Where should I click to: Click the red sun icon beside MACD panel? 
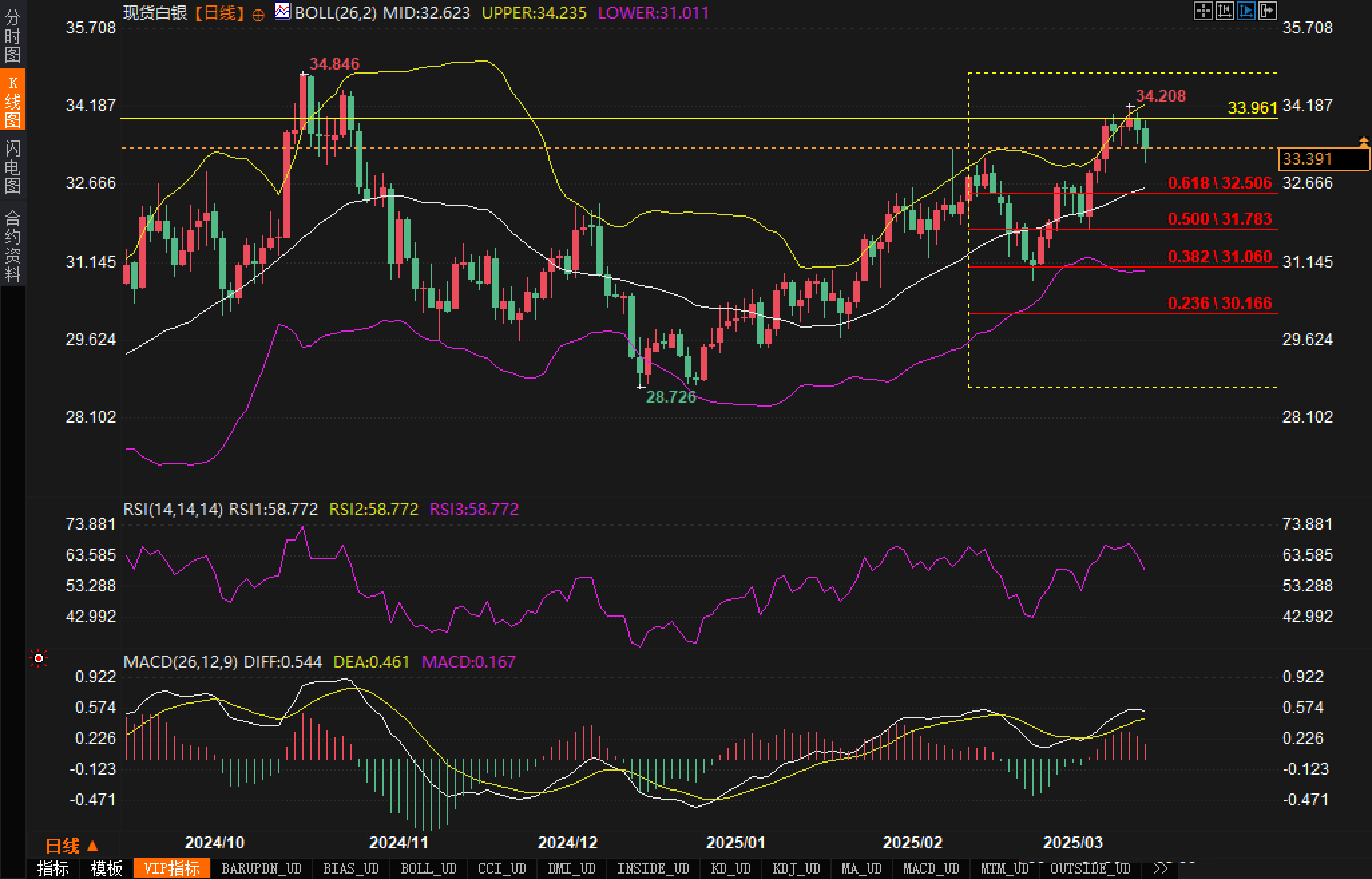coord(39,659)
